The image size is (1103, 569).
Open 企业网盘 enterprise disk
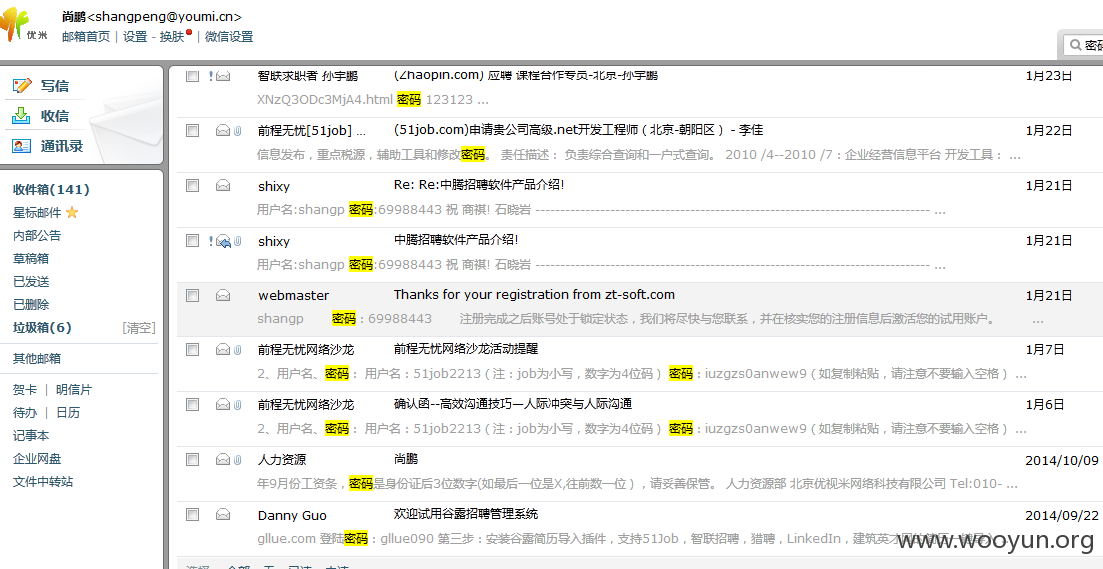pyautogui.click(x=37, y=459)
